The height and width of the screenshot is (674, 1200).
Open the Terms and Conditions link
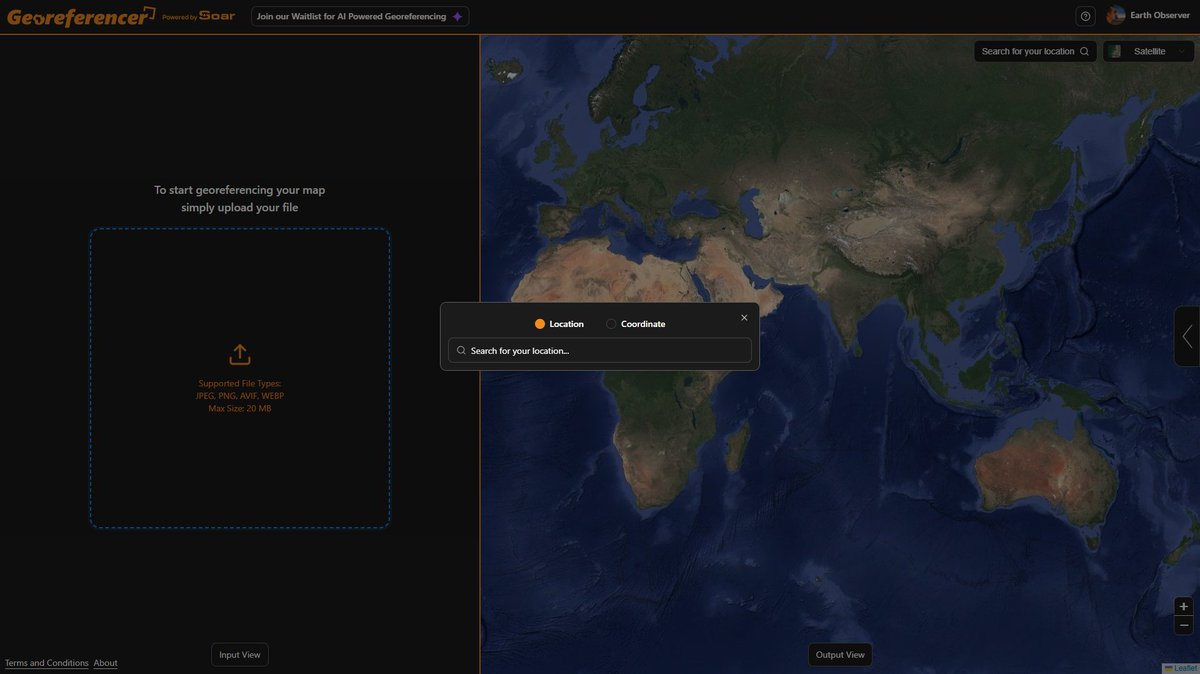coord(46,662)
